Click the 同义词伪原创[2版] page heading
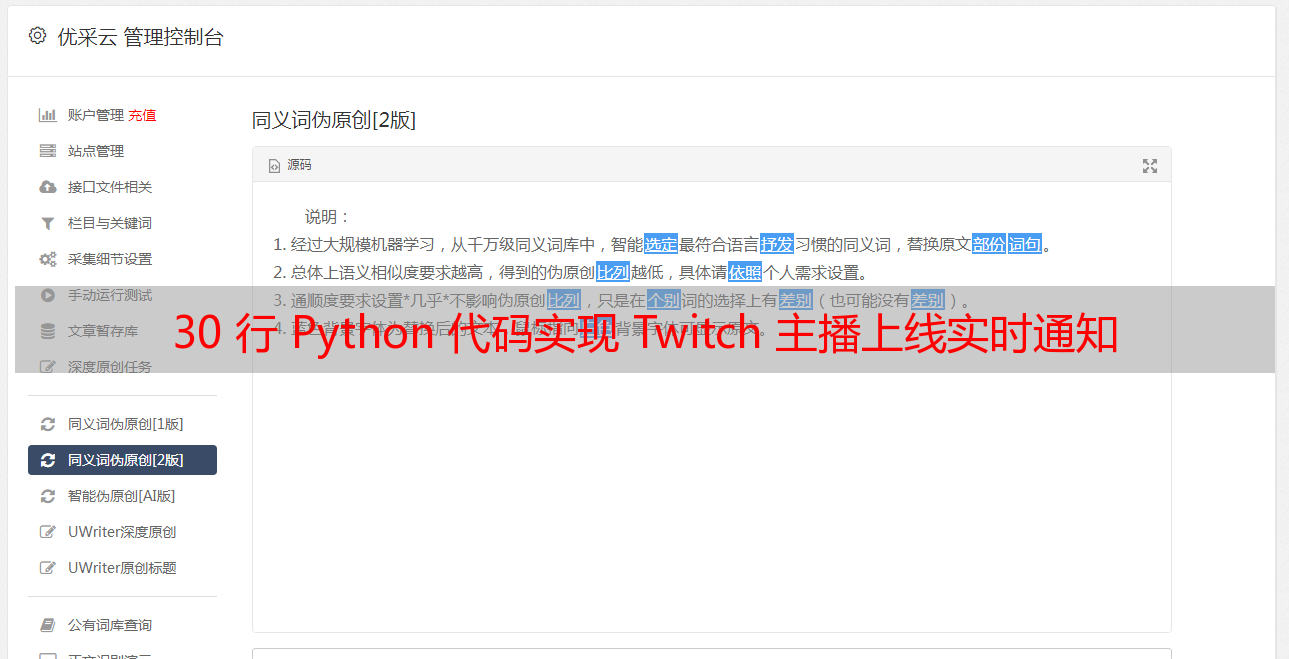1289x659 pixels. tap(334, 120)
